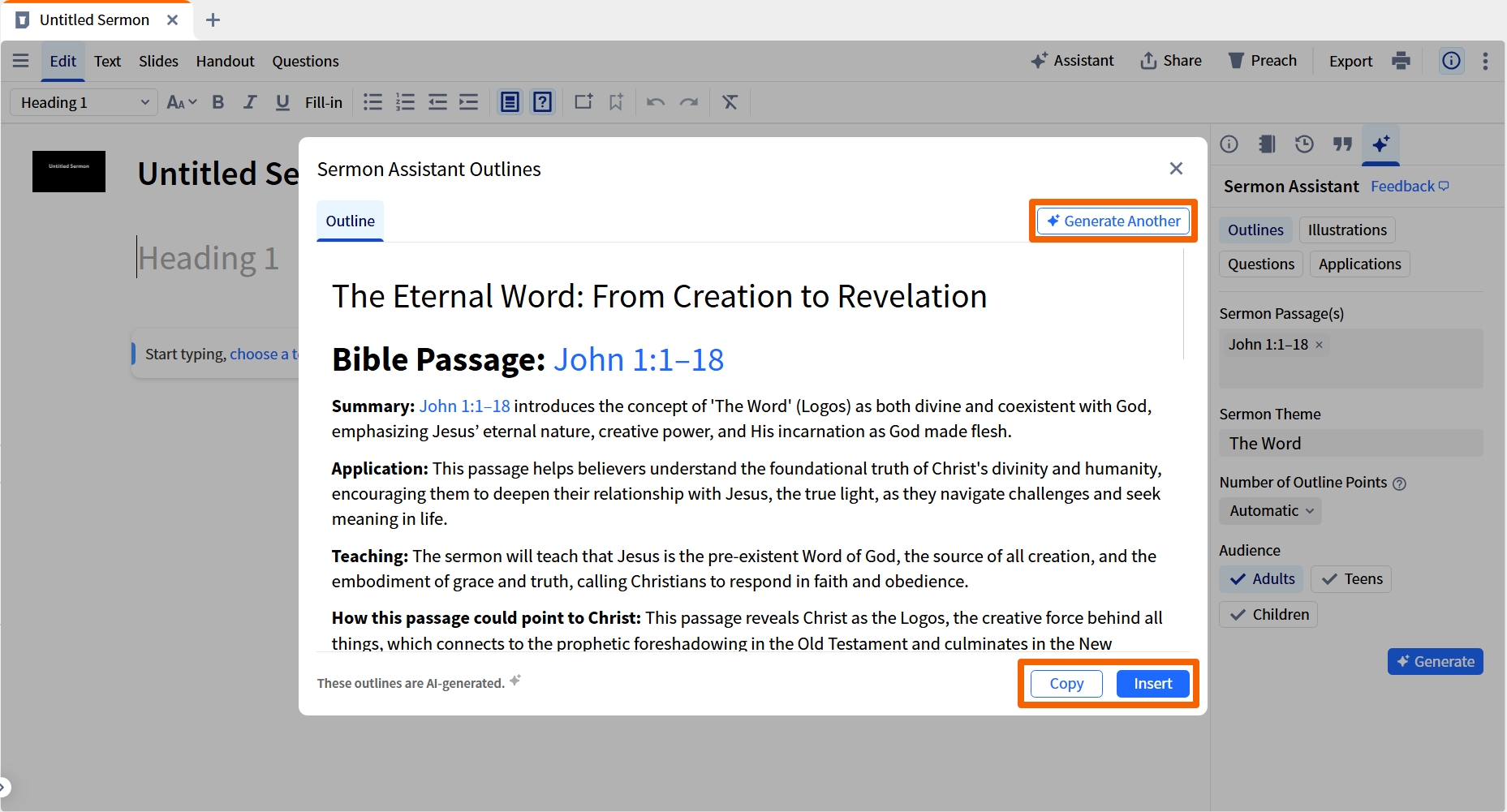
Task: Start Preach mode
Action: click(x=1262, y=61)
